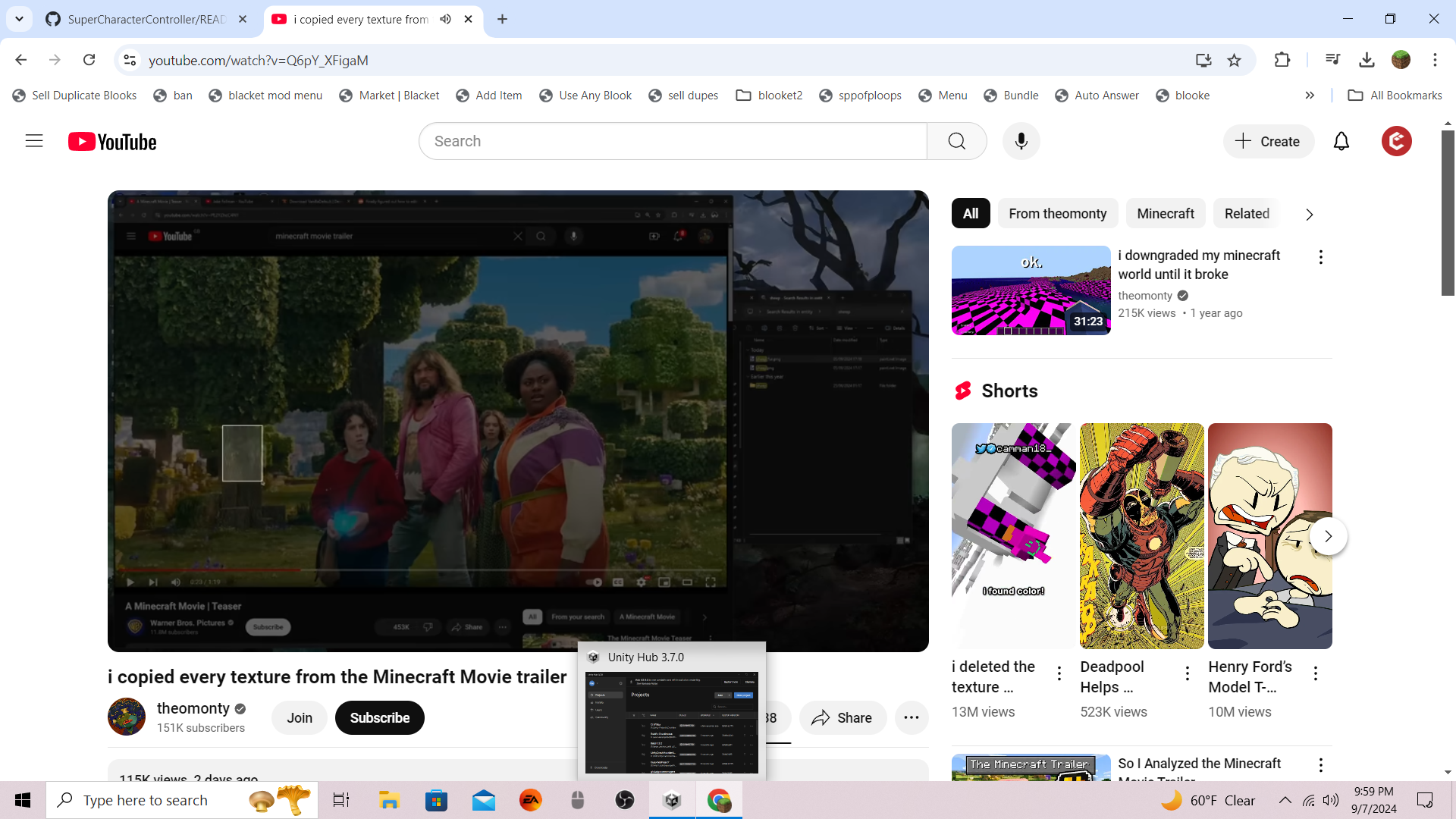Open media controls icon in Chrome toolbar

[1332, 60]
